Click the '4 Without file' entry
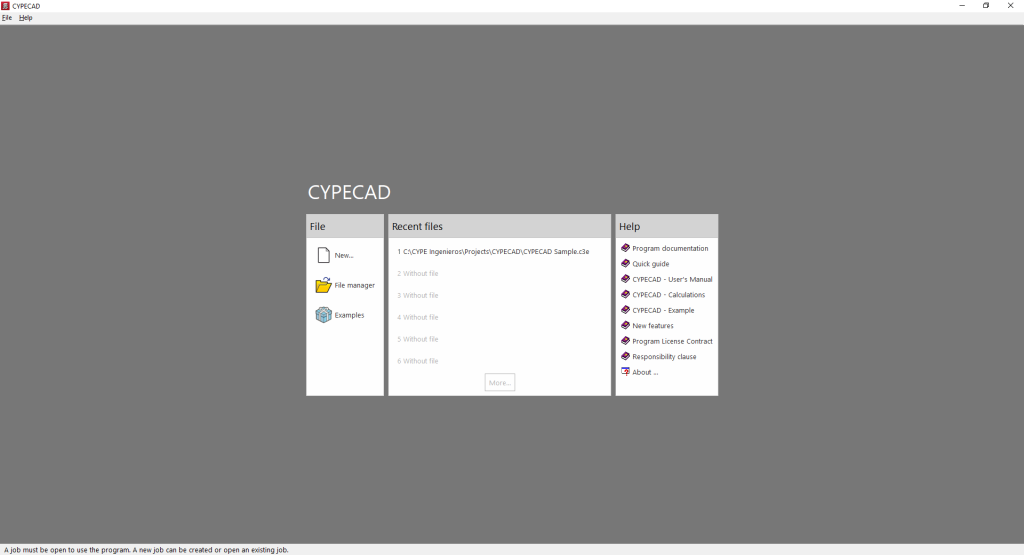This screenshot has width=1024, height=555. 418,317
